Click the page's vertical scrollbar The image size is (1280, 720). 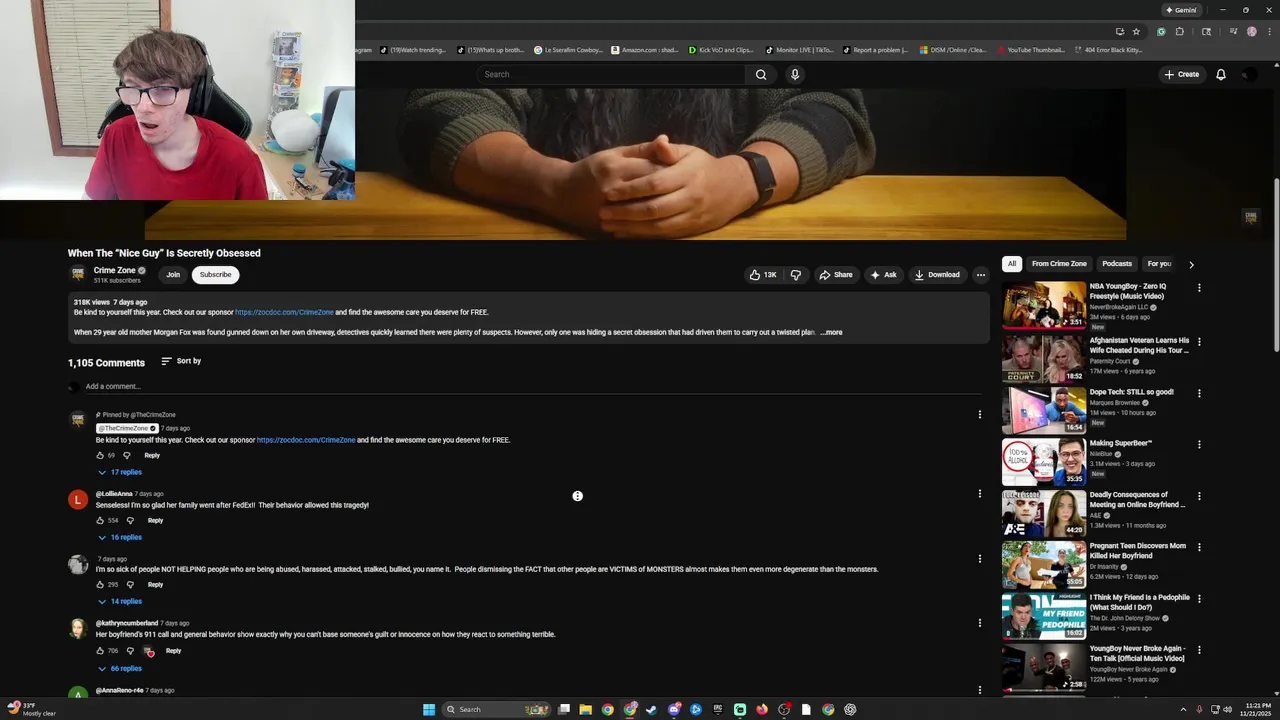coord(1275,265)
